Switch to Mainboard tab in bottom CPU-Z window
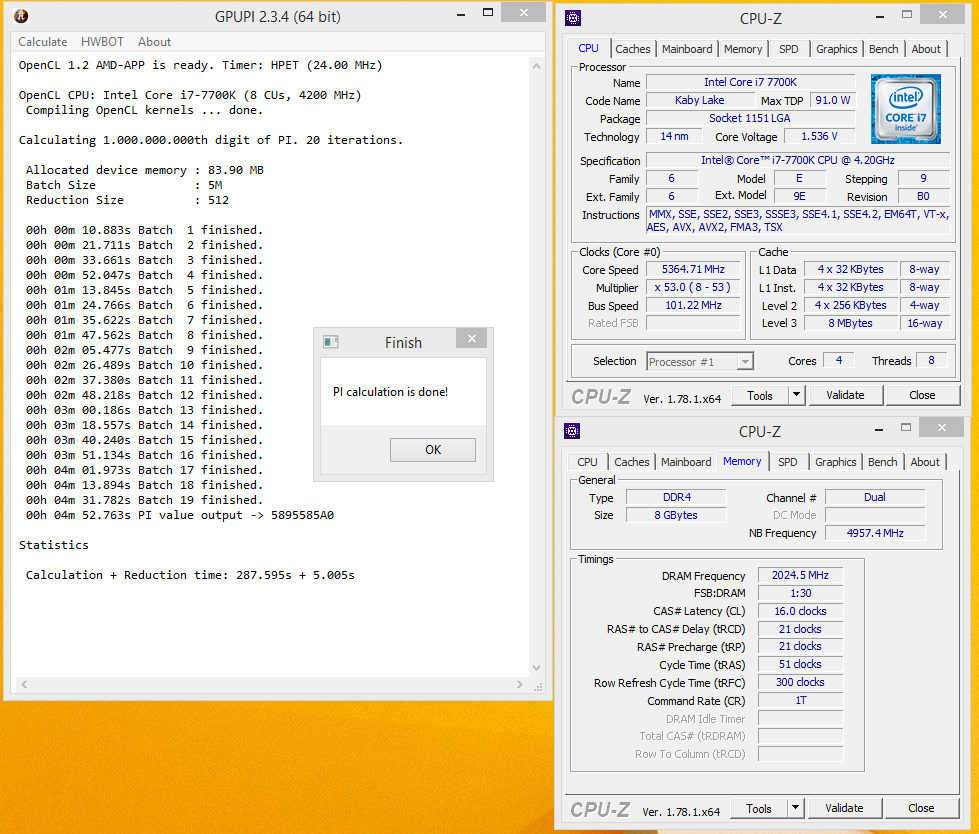The height and width of the screenshot is (834, 979). 686,462
